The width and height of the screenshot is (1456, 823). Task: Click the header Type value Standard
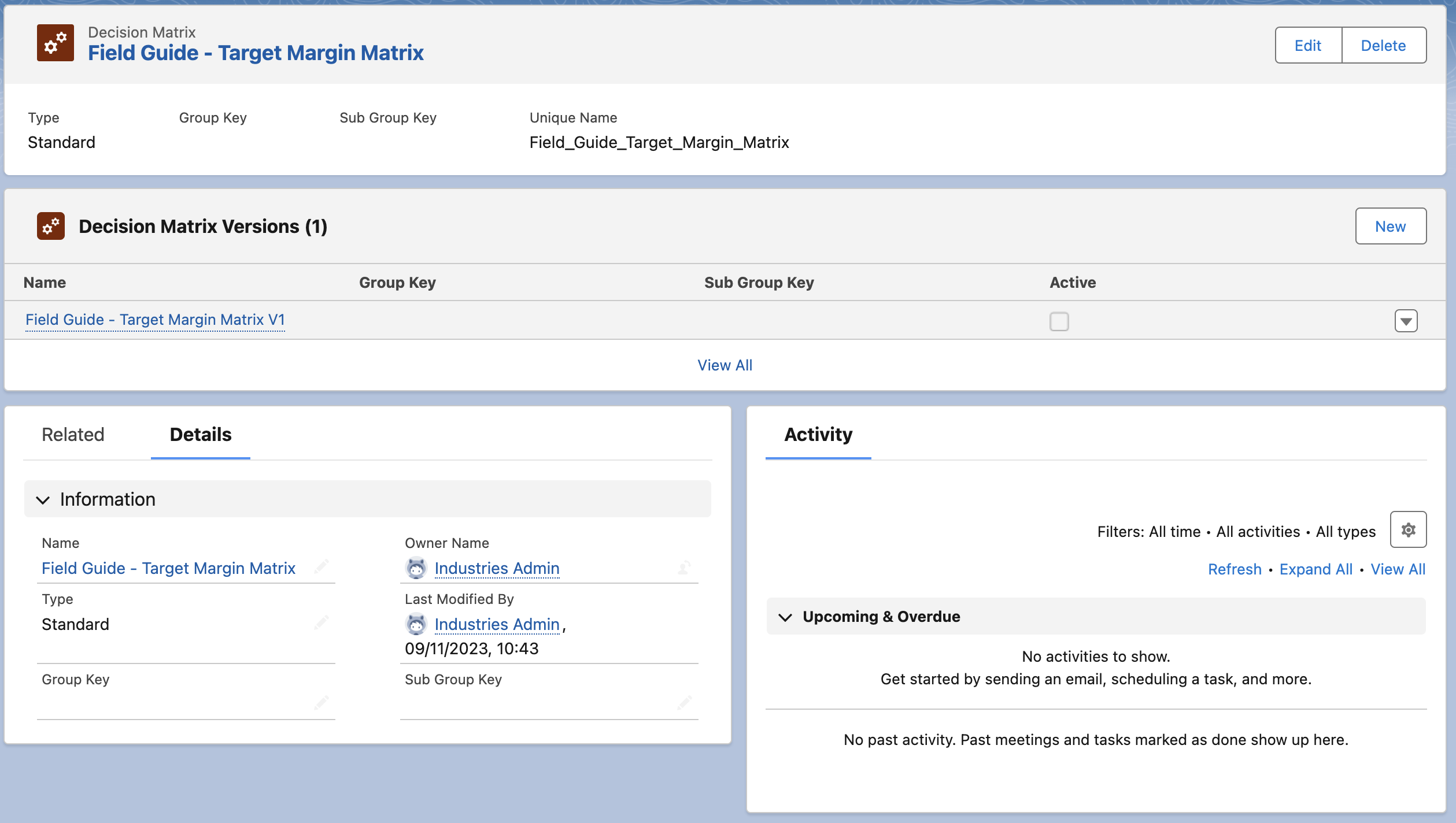(x=61, y=142)
